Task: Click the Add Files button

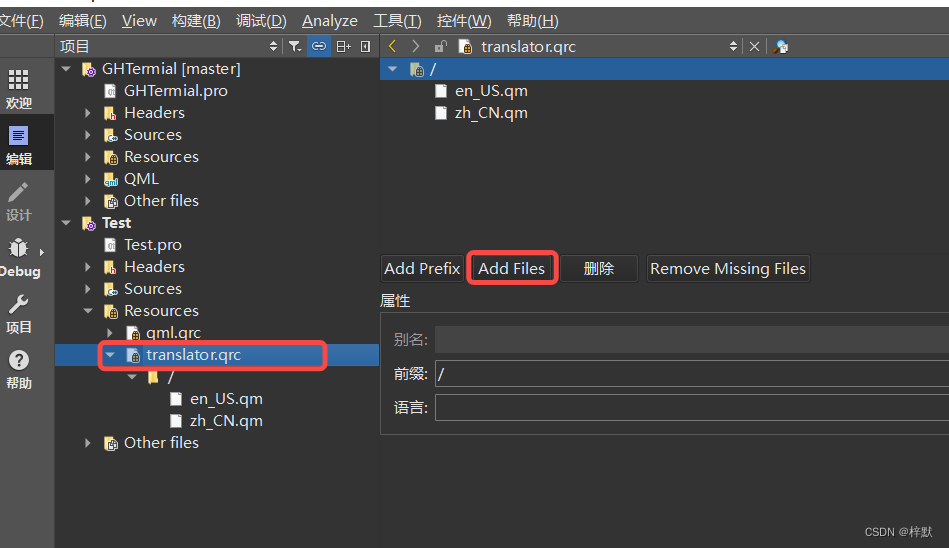Action: point(512,268)
